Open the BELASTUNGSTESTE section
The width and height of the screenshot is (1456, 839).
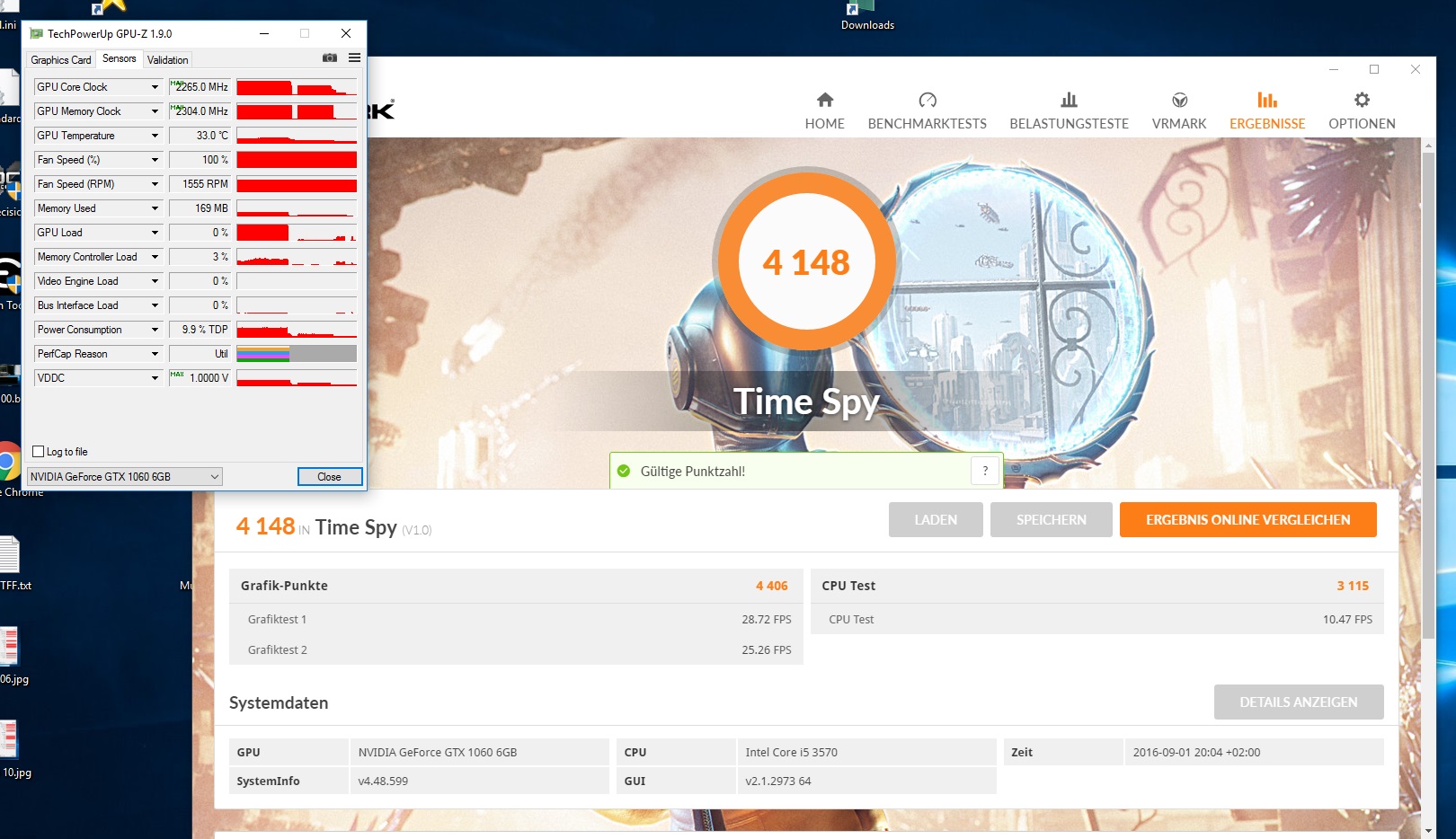[x=1069, y=124]
